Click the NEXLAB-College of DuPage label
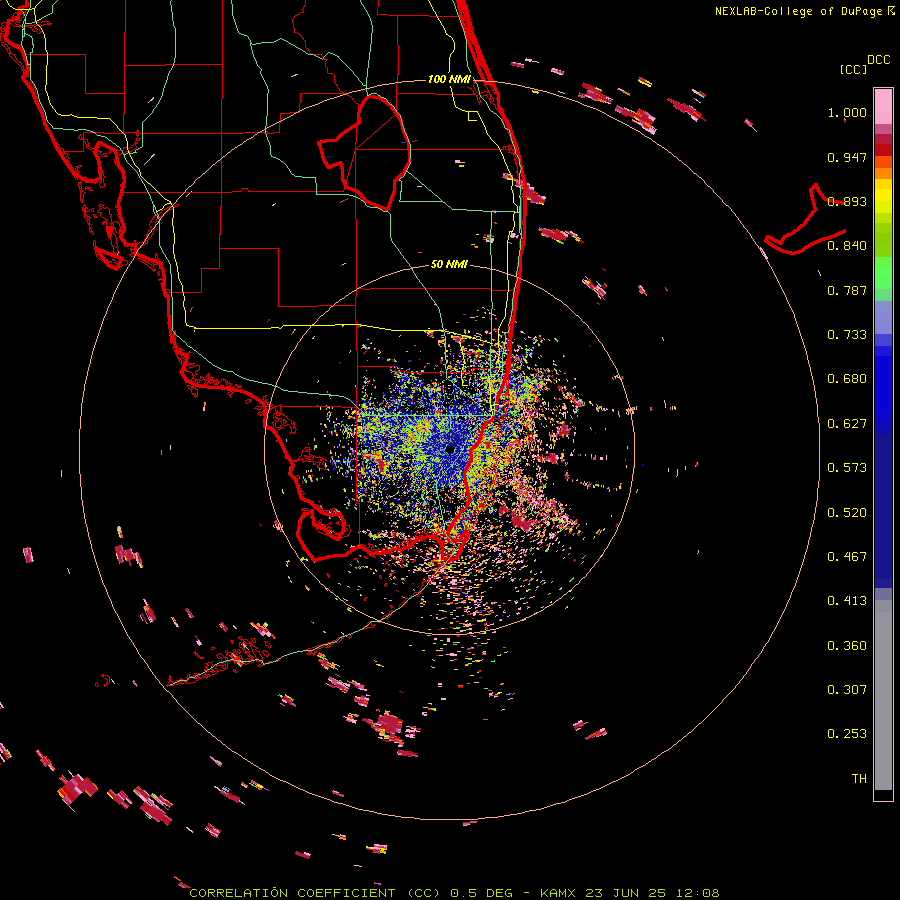Screen dimensions: 900x900 pyautogui.click(x=798, y=11)
